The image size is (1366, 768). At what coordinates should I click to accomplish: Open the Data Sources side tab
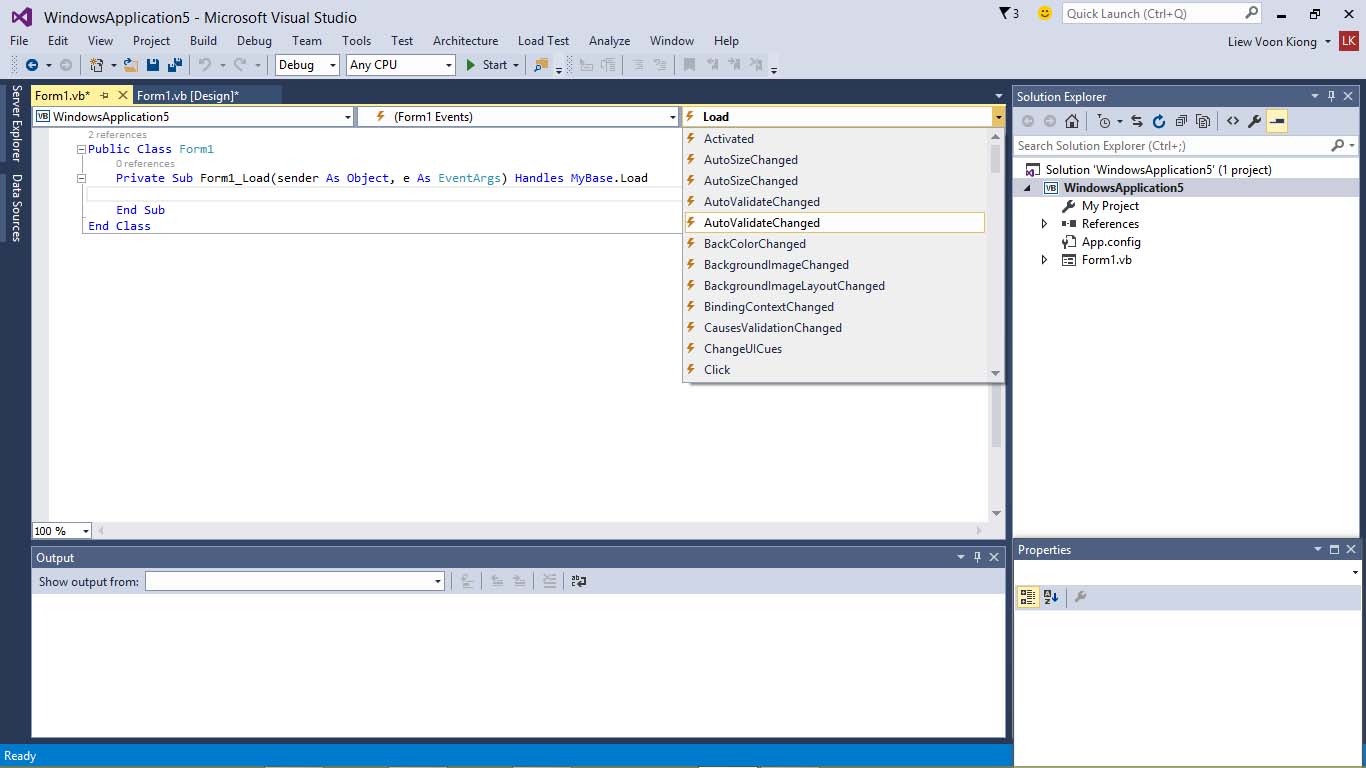[16, 208]
